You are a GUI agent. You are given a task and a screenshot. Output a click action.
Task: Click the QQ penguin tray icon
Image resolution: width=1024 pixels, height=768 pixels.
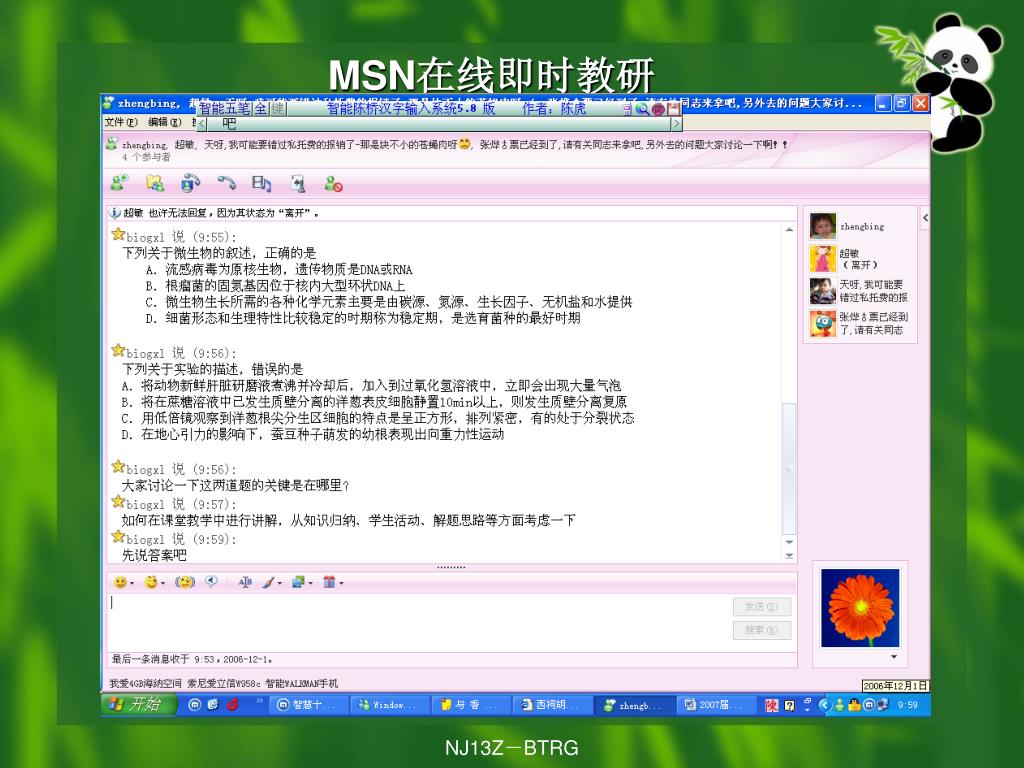click(x=854, y=705)
